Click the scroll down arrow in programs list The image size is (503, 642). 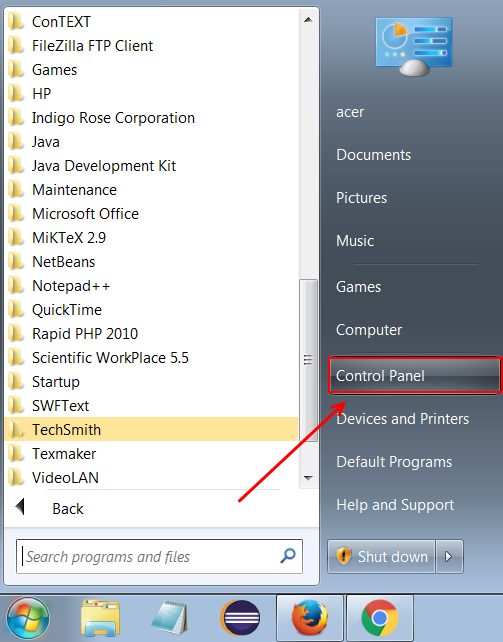(x=308, y=478)
